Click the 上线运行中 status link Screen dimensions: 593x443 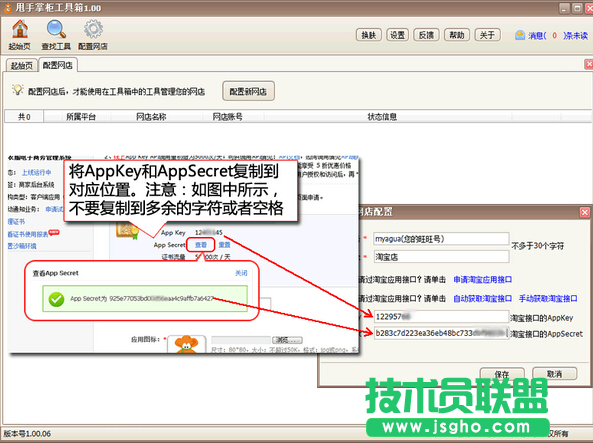(36, 173)
